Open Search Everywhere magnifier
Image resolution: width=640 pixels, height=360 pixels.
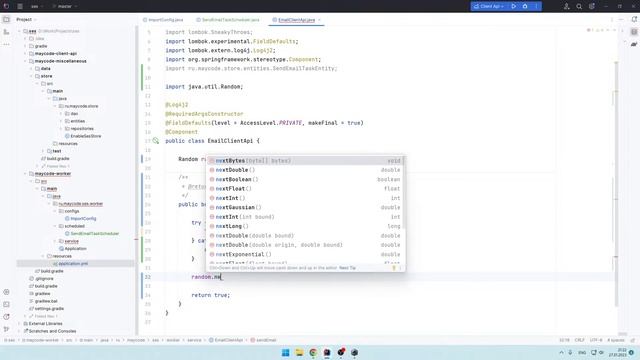(x=579, y=6)
